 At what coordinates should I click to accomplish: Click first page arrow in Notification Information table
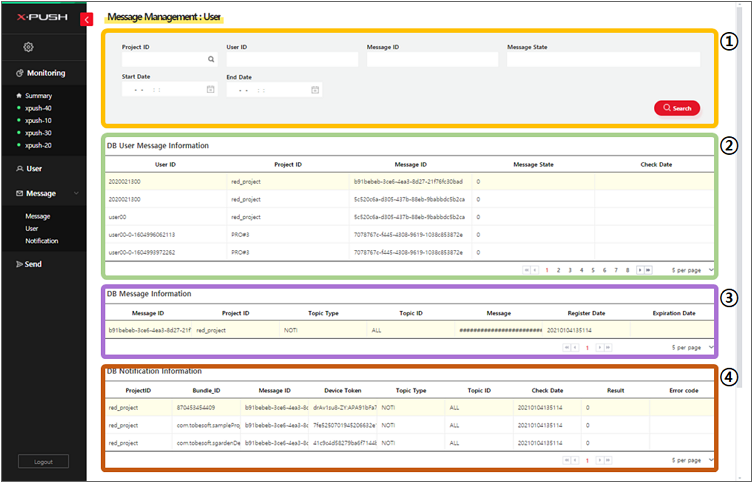pos(566,460)
